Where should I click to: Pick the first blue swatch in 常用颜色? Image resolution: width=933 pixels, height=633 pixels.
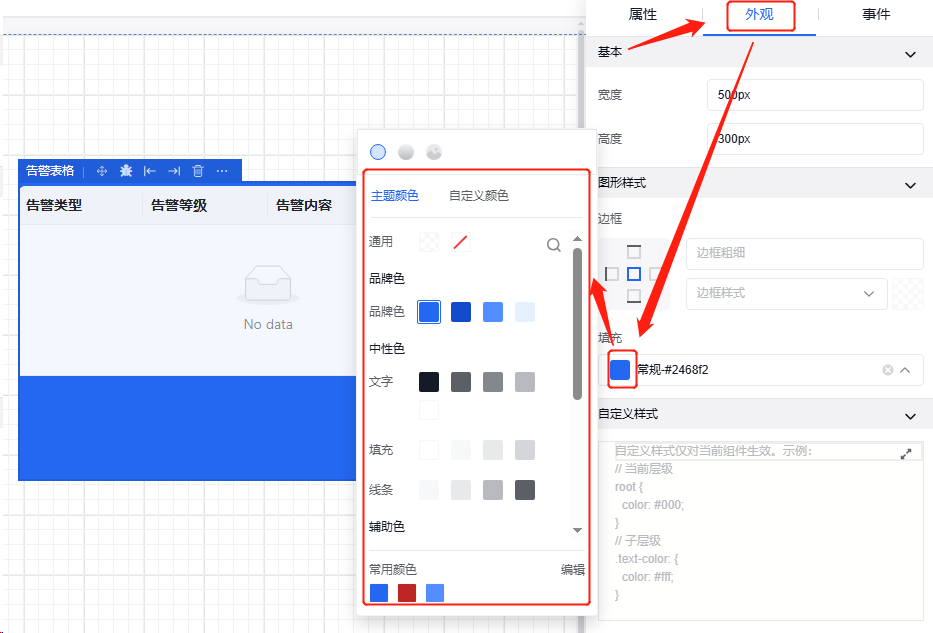coord(379,593)
